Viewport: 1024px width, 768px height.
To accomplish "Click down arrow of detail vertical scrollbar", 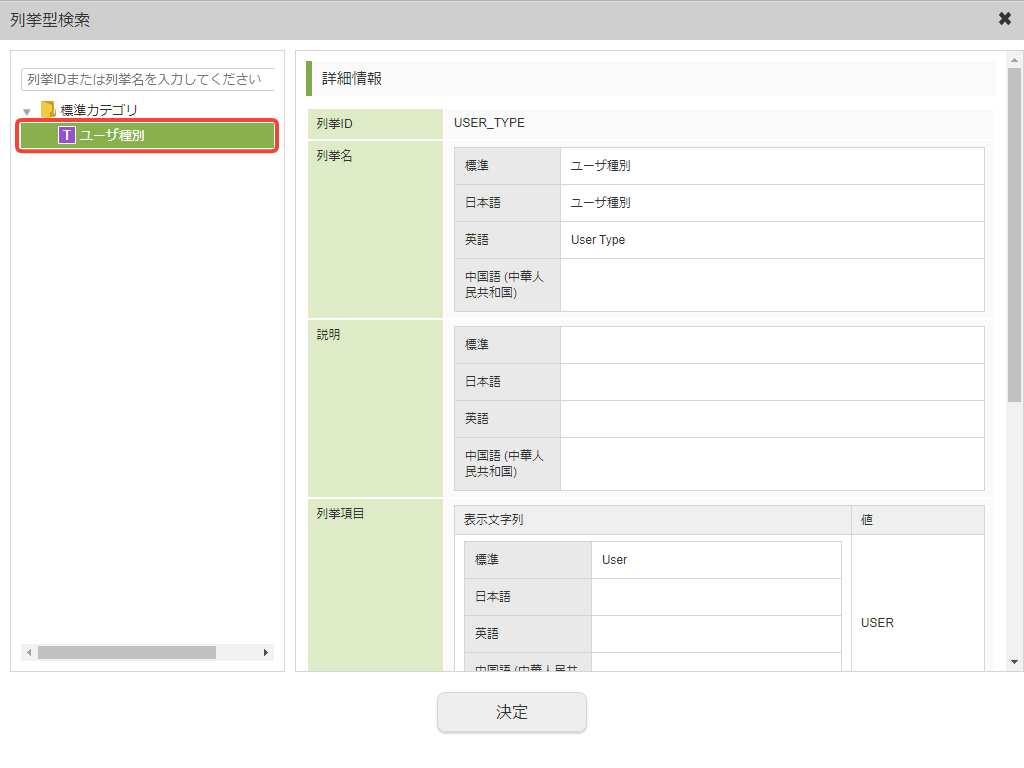I will point(1014,662).
